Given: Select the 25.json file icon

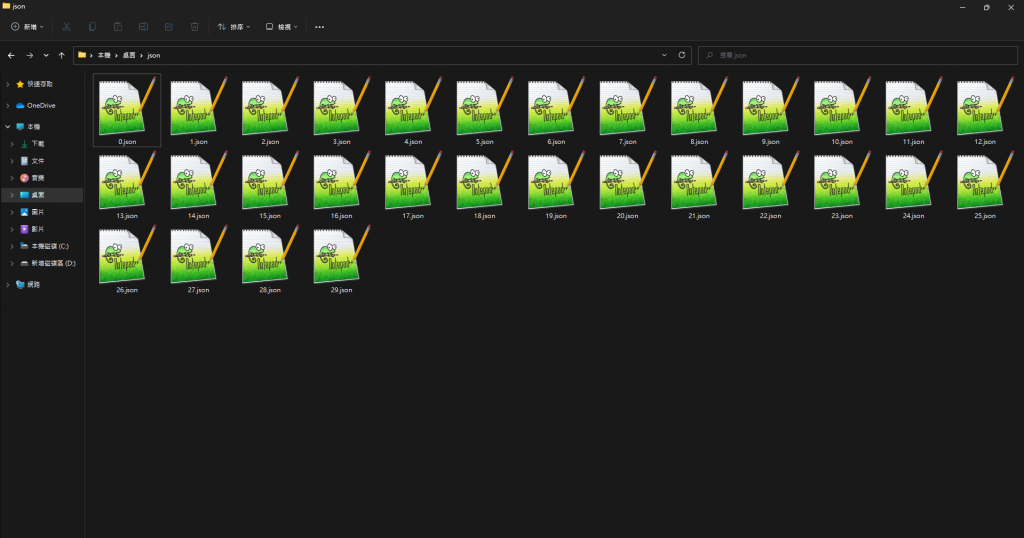Looking at the screenshot, I should [x=985, y=180].
